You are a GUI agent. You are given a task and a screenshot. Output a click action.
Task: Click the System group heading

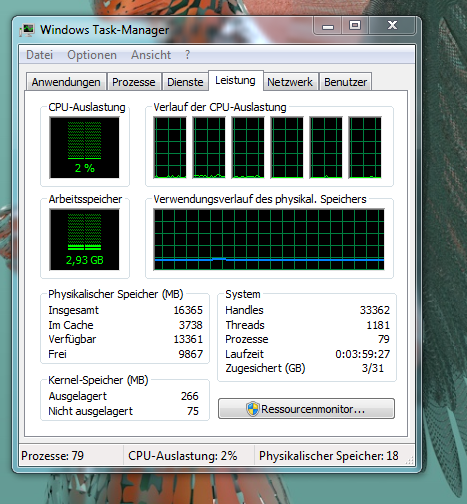point(243,294)
